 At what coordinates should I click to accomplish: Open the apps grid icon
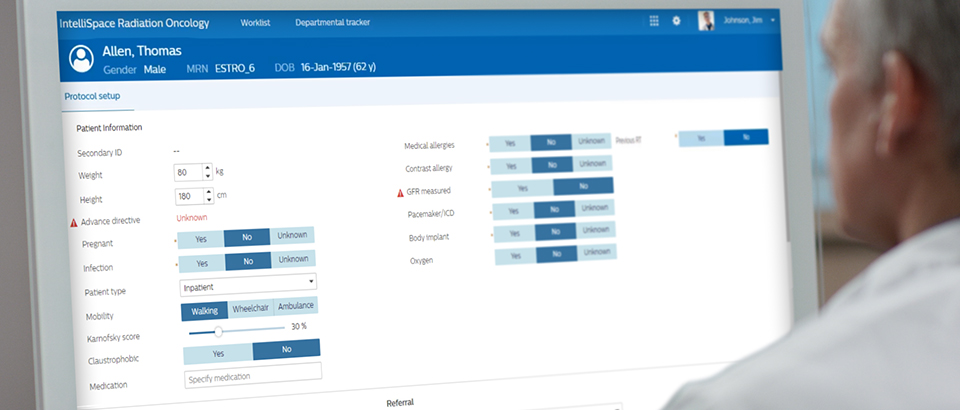point(654,20)
